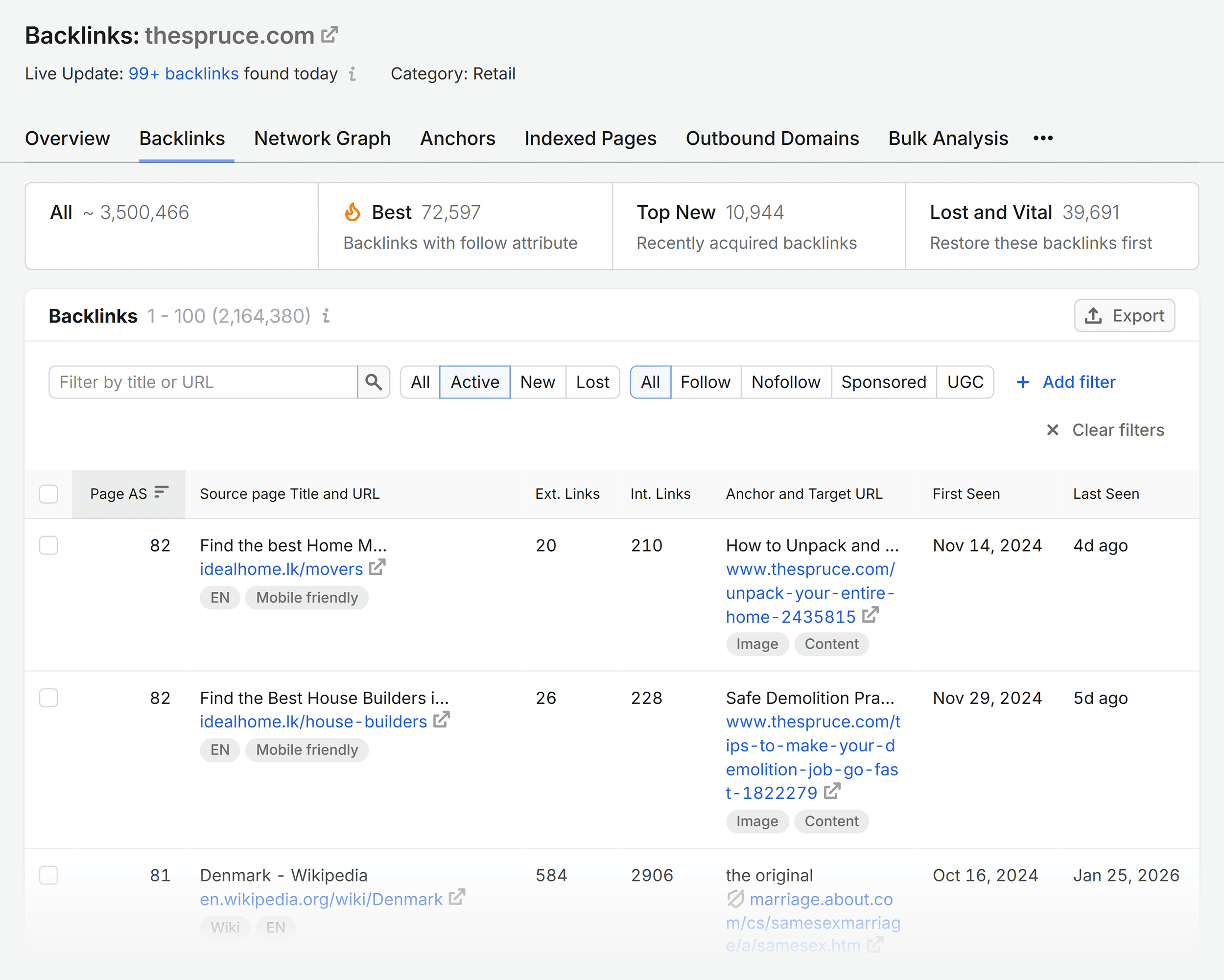Viewport: 1224px width, 980px height.
Task: Focus the Filter by title or URL field
Action: 203,382
